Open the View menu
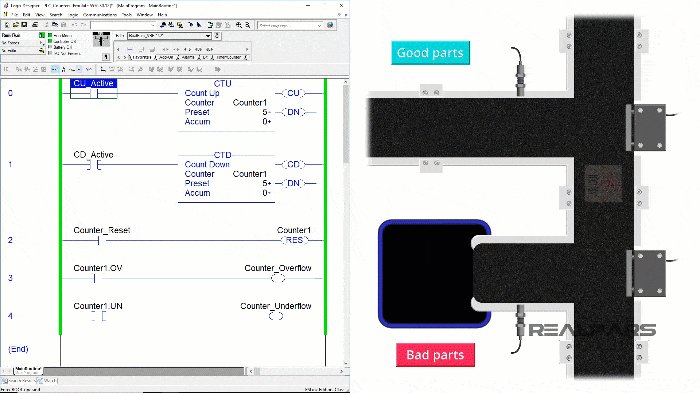The image size is (700, 393). click(x=40, y=15)
